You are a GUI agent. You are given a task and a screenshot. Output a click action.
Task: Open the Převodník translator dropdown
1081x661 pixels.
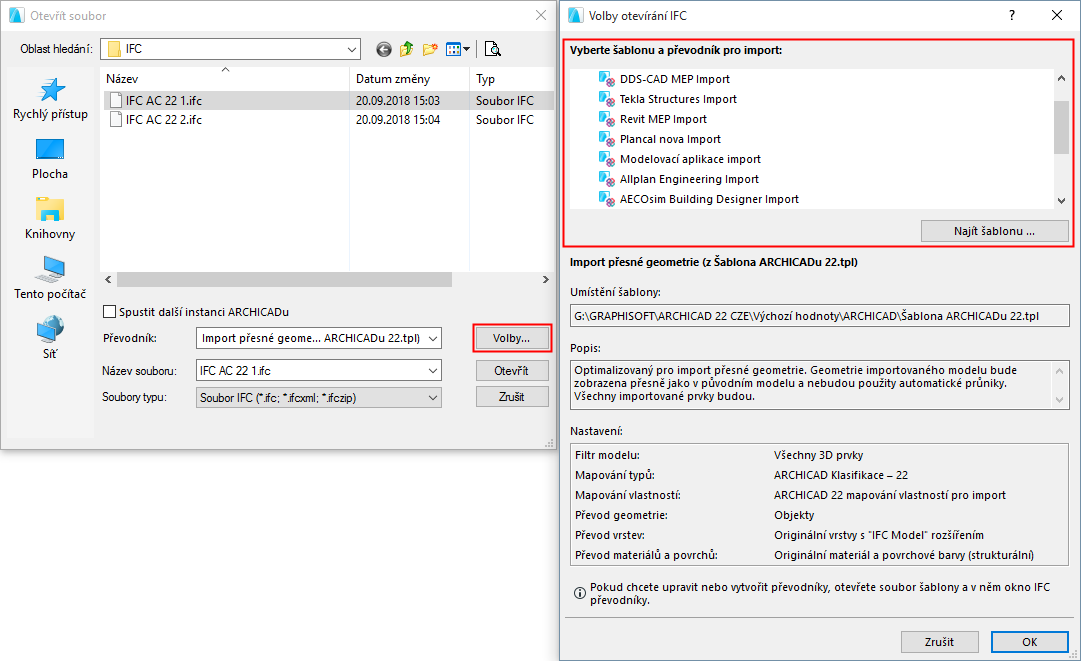click(432, 338)
